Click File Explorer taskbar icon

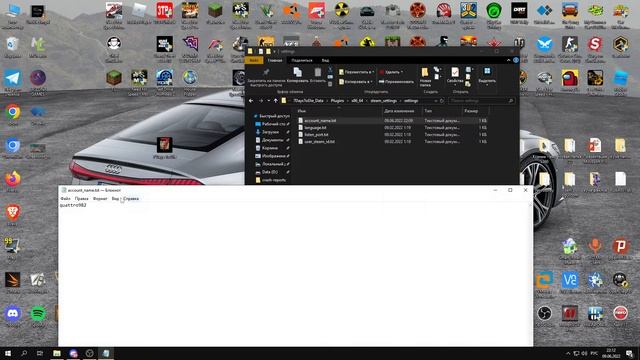(57, 353)
